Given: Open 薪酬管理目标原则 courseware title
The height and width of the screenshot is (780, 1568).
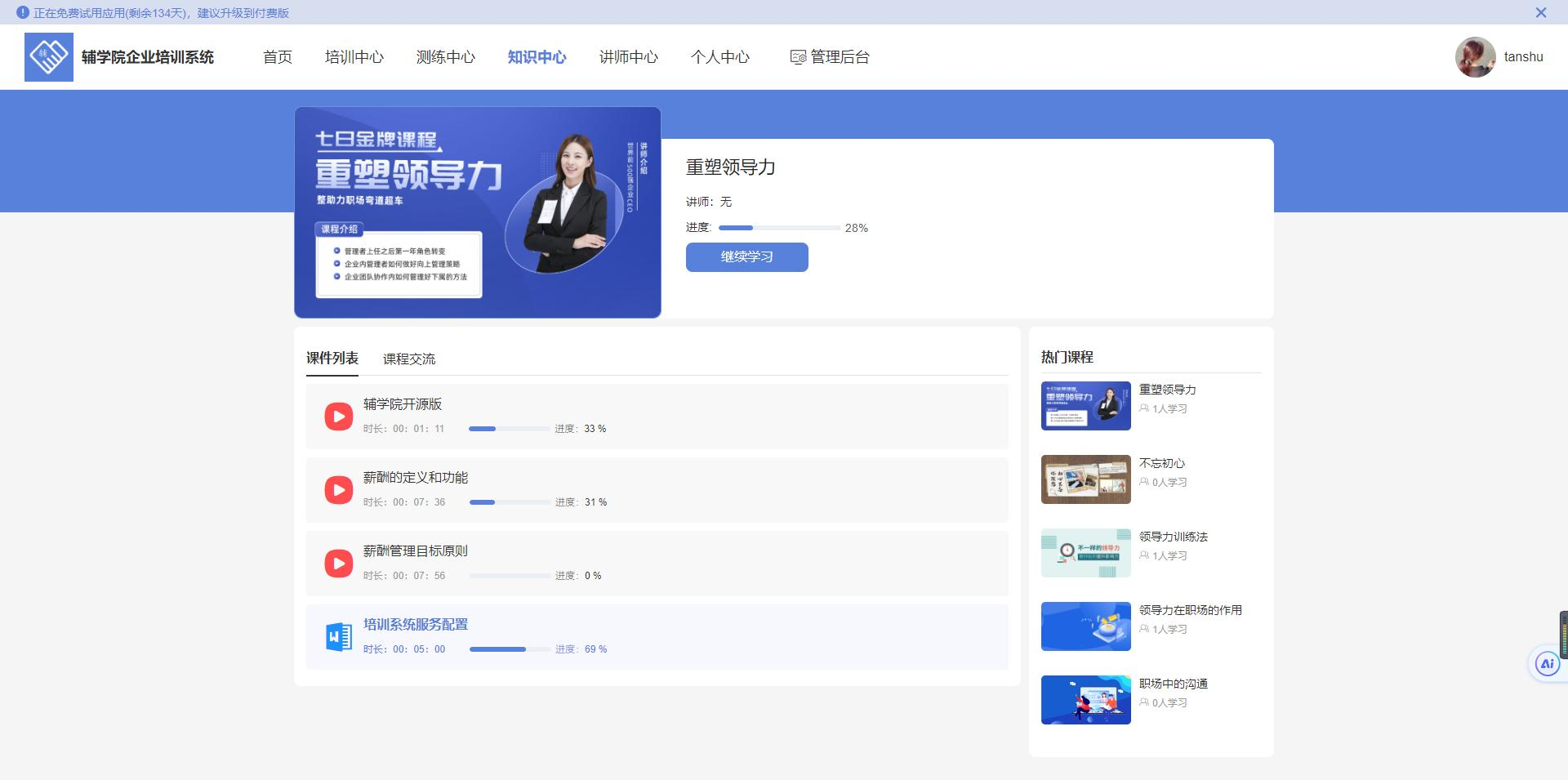Looking at the screenshot, I should (416, 551).
